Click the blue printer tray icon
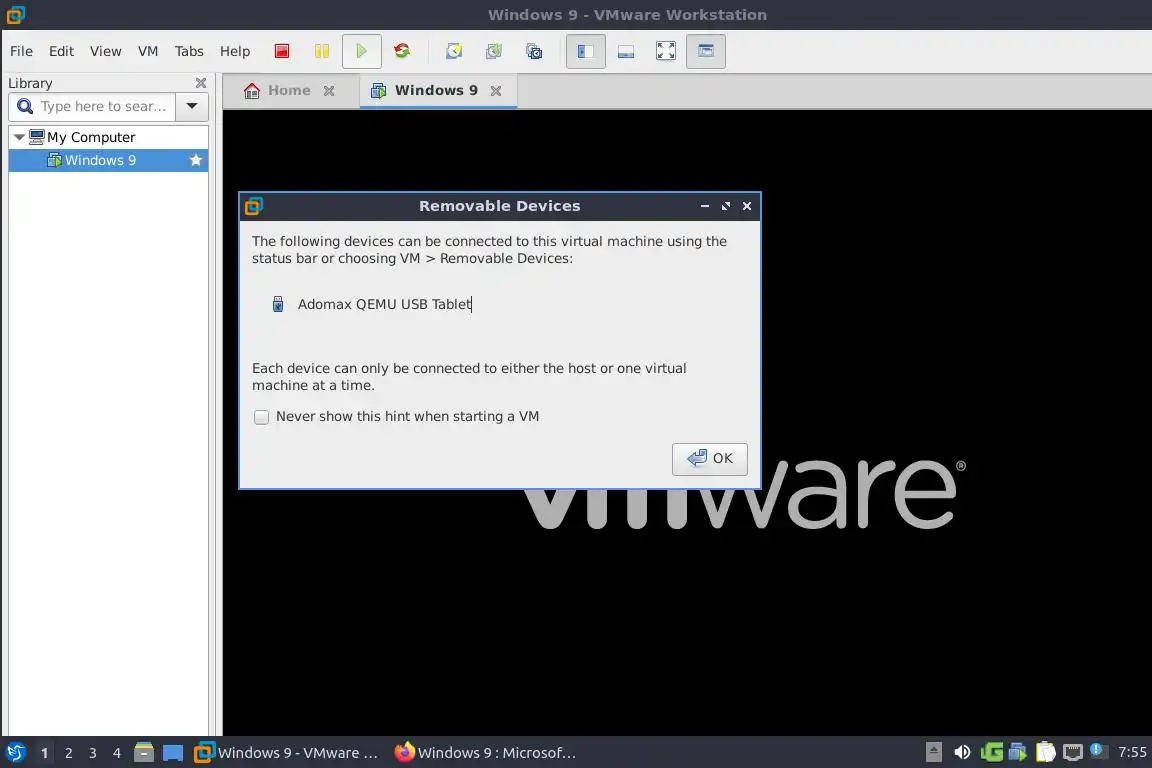 click(x=1018, y=752)
